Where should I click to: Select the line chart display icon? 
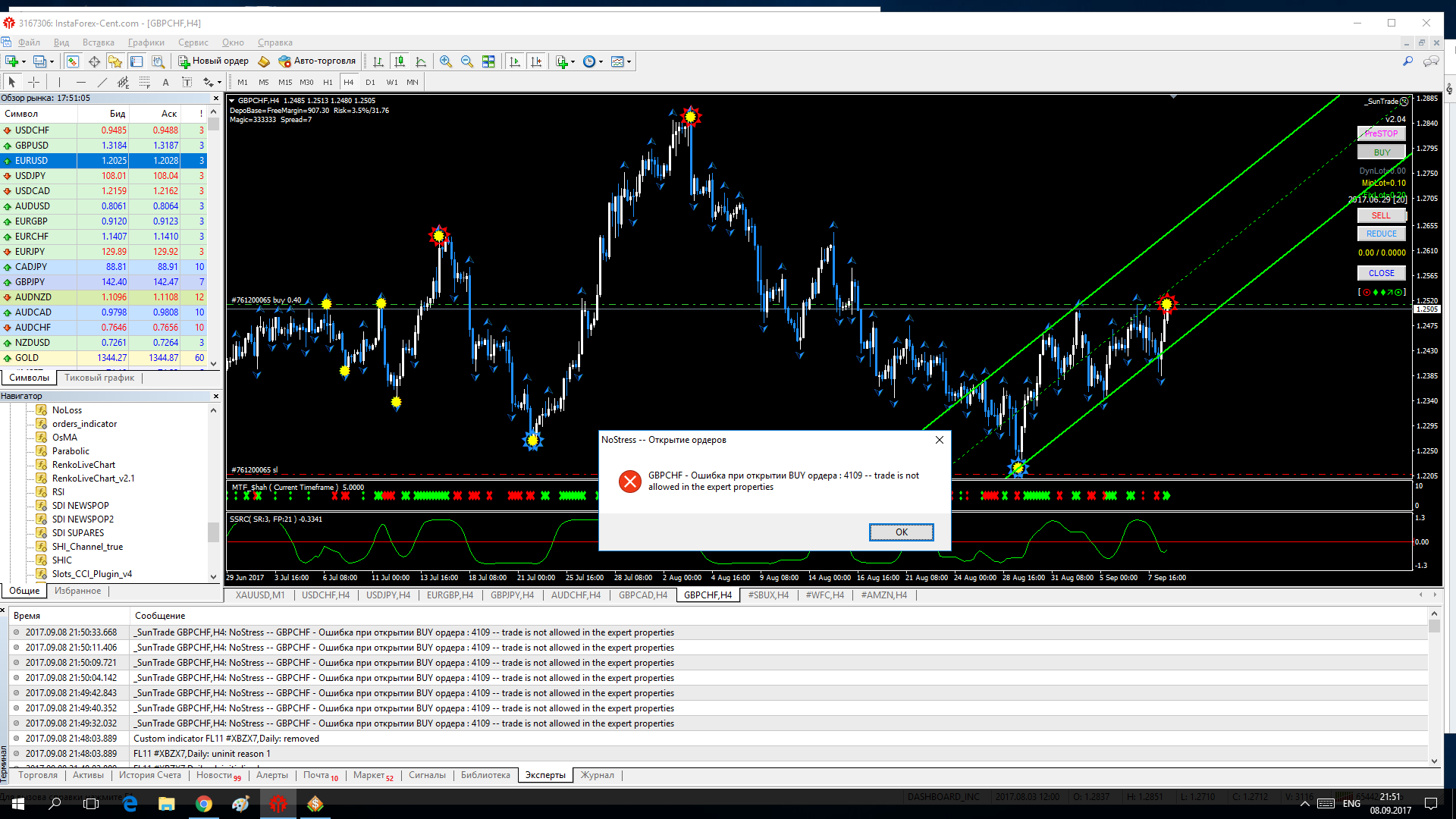(x=421, y=61)
